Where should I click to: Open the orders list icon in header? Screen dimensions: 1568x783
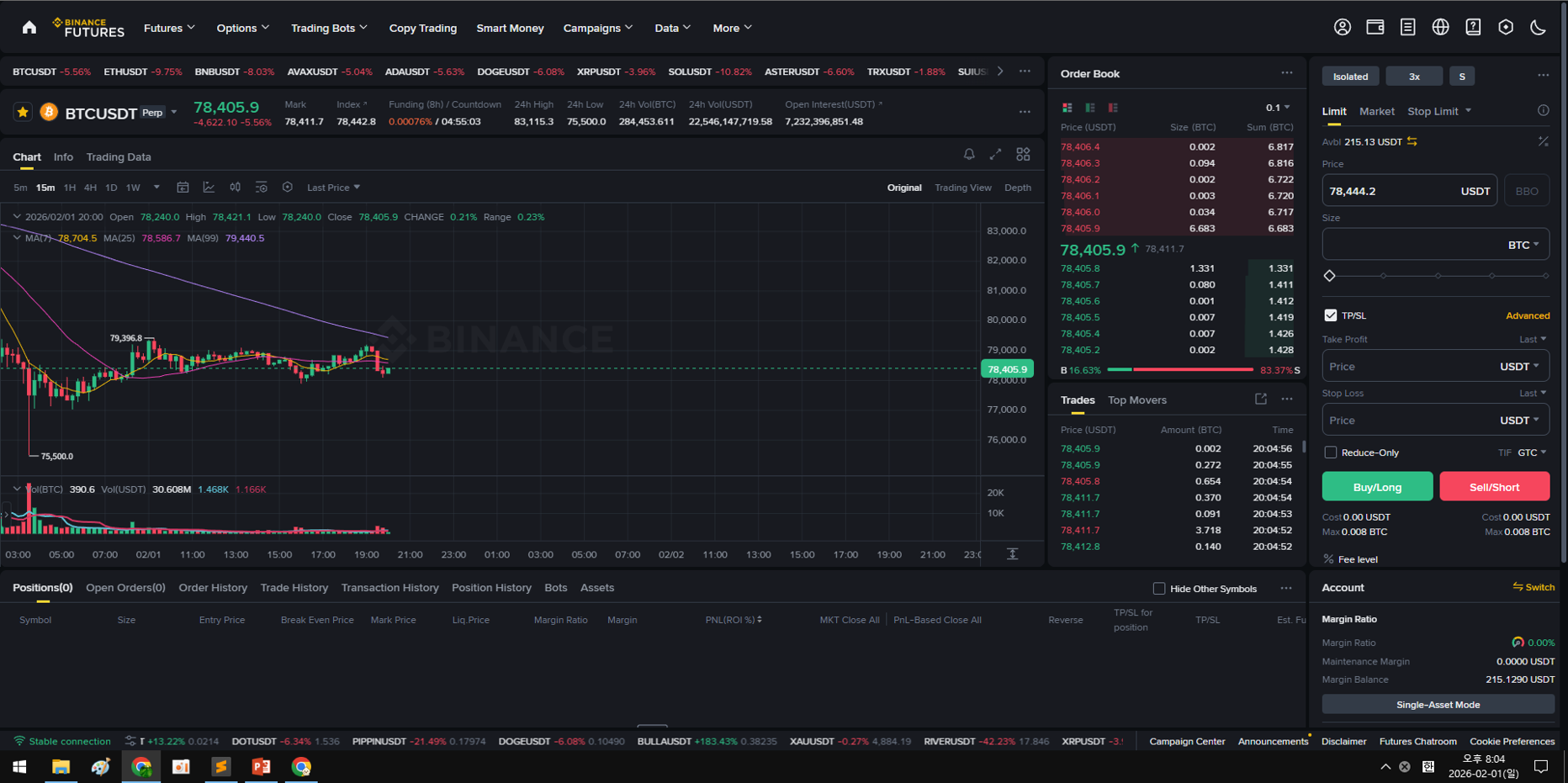[x=1407, y=27]
